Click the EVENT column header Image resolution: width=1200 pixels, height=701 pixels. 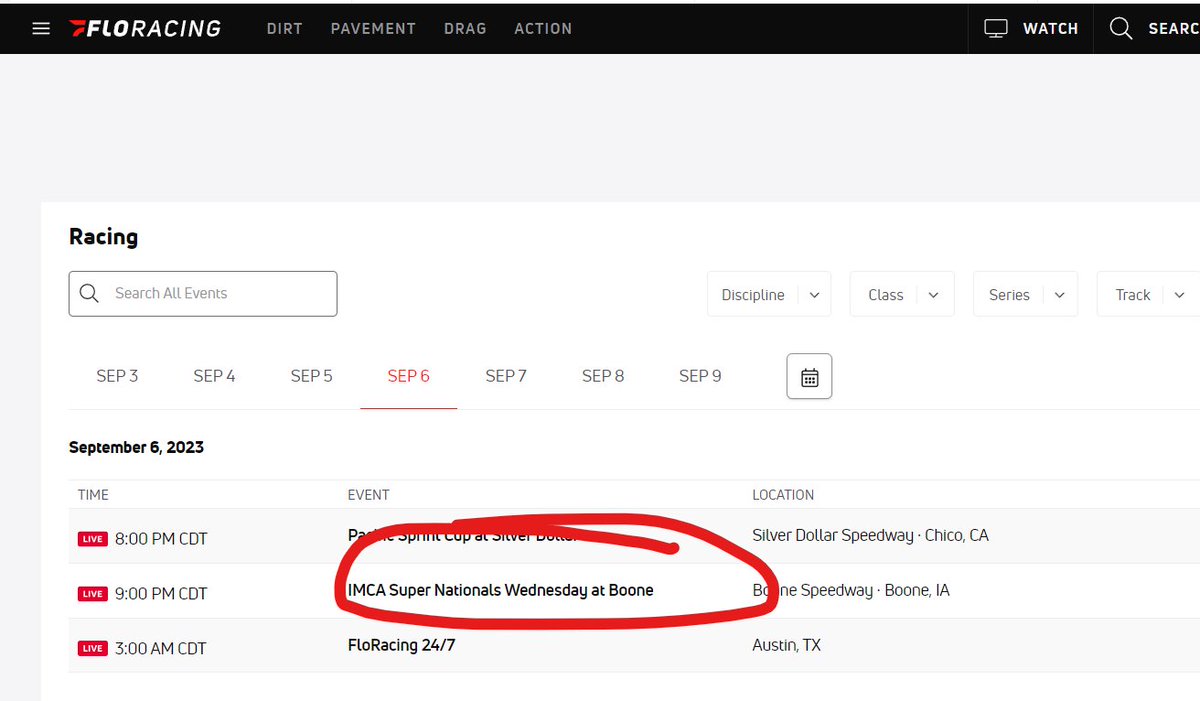pyautogui.click(x=368, y=495)
